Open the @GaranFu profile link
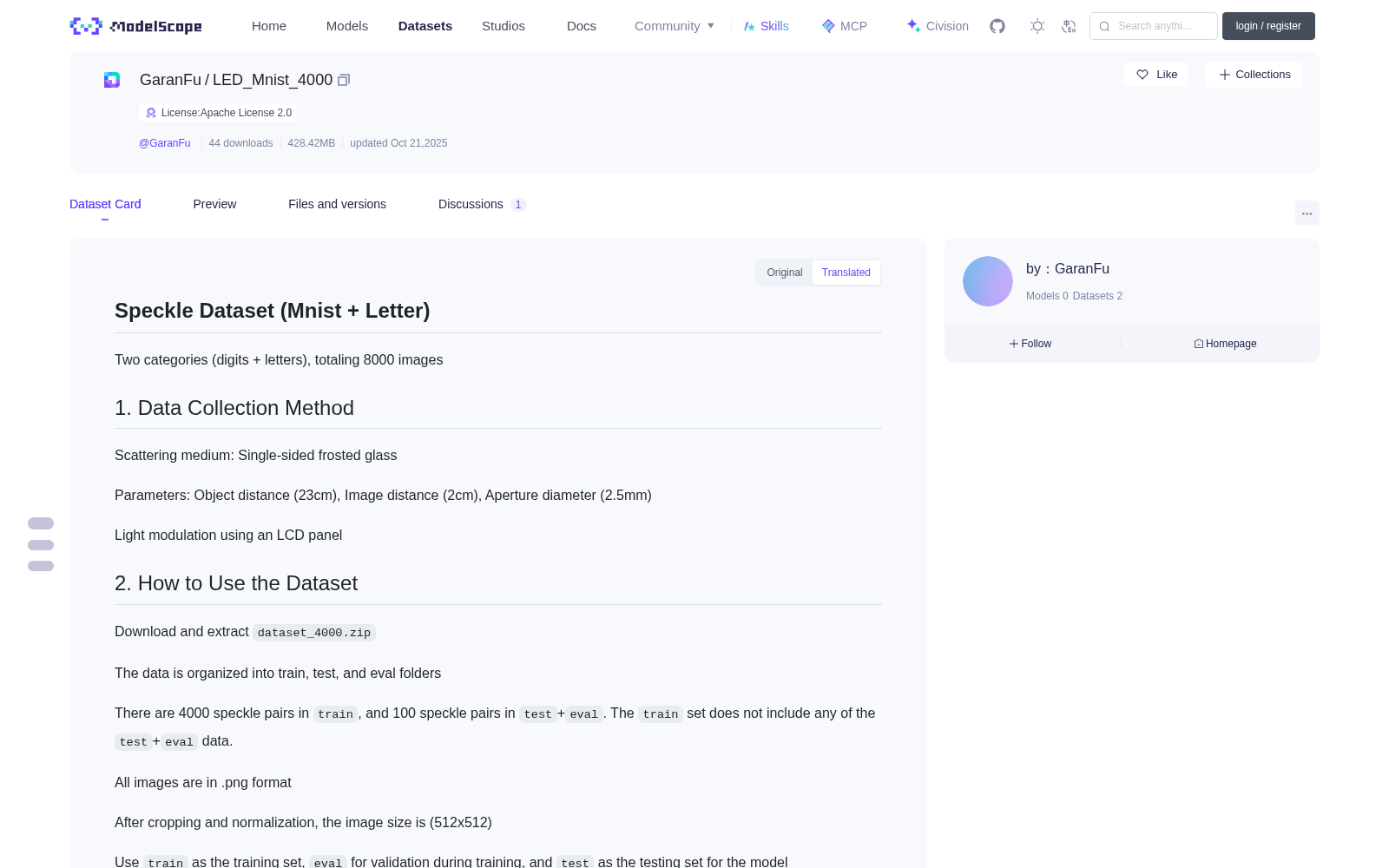 coord(165,143)
